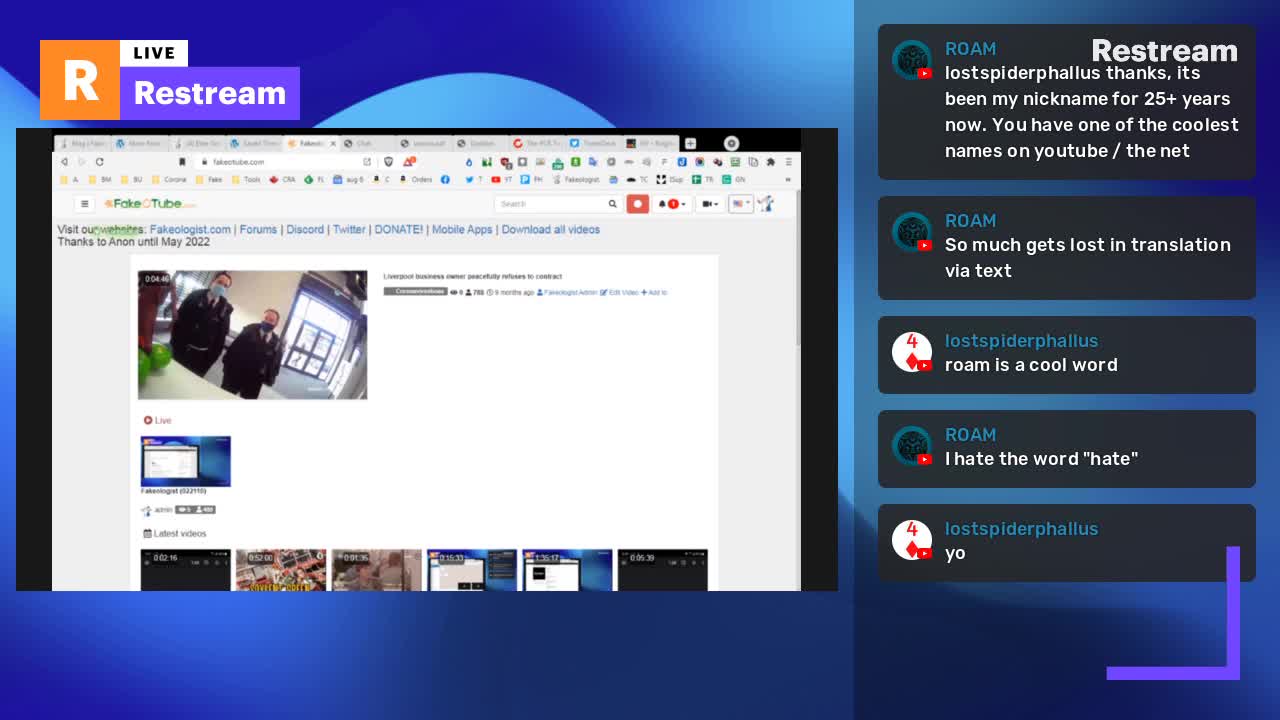Image resolution: width=1280 pixels, height=720 pixels.
Task: Go back with the browser back arrow
Action: 64,161
